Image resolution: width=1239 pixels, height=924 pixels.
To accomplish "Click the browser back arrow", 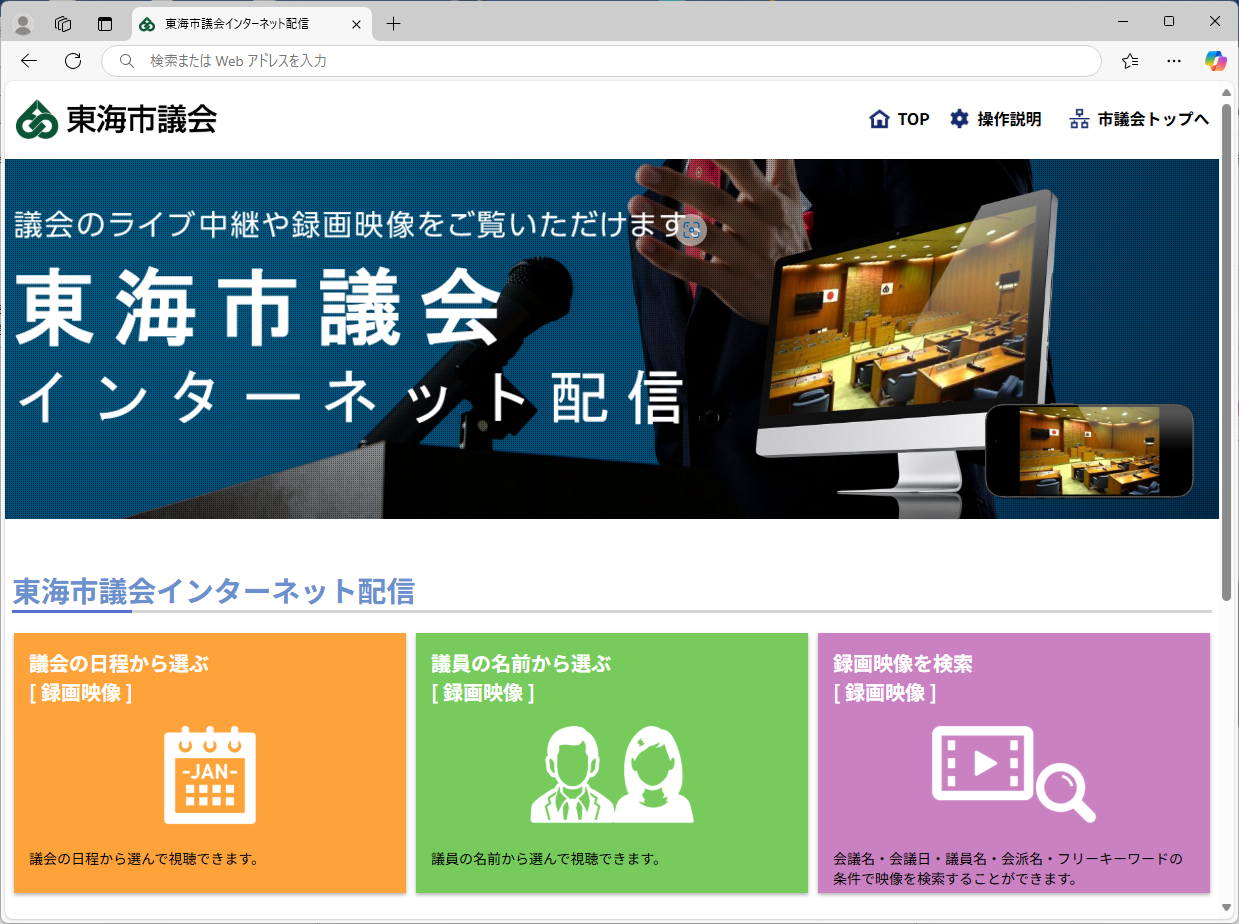I will point(28,61).
